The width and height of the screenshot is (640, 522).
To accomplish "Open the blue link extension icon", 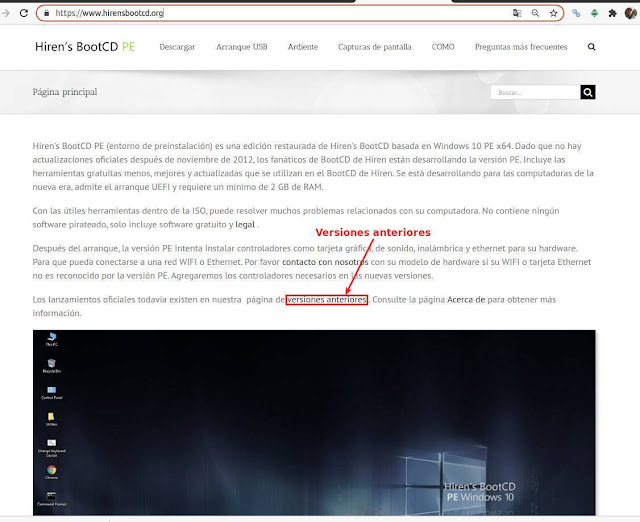I will (x=576, y=13).
